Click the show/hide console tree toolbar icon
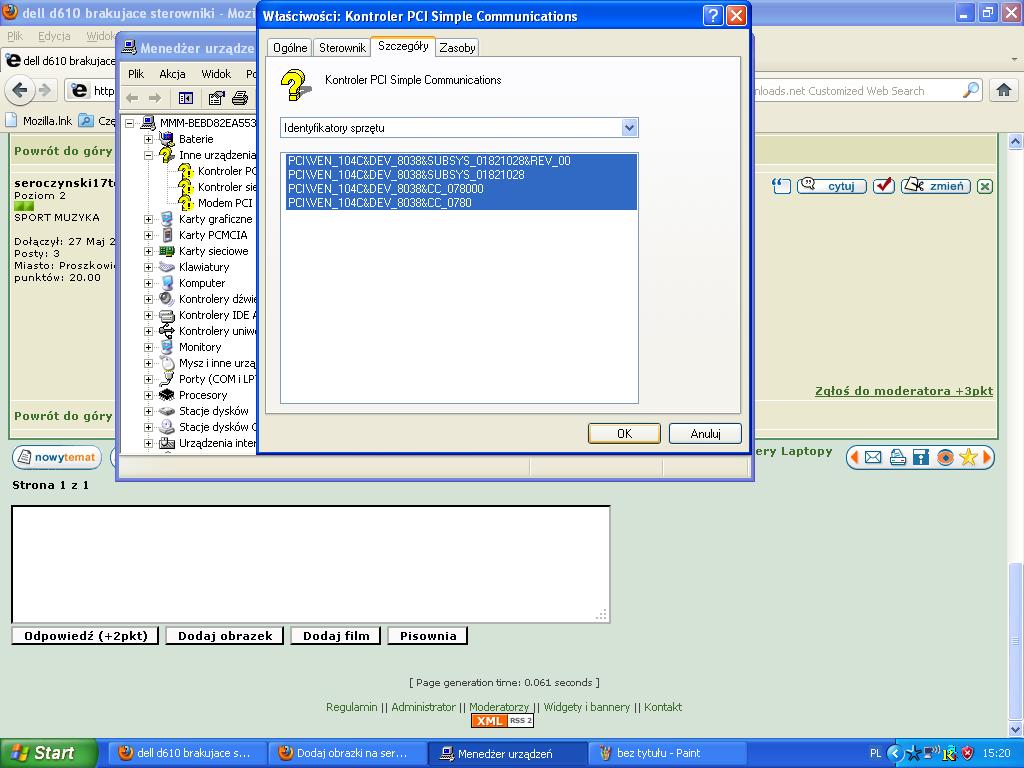Screen dimensions: 1024x768 point(186,98)
